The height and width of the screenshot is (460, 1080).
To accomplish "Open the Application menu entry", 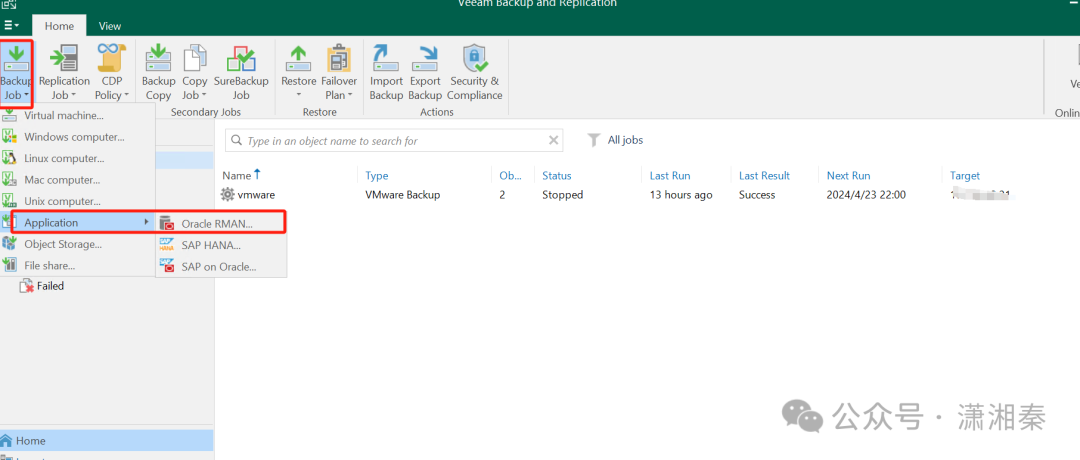I will [78, 222].
